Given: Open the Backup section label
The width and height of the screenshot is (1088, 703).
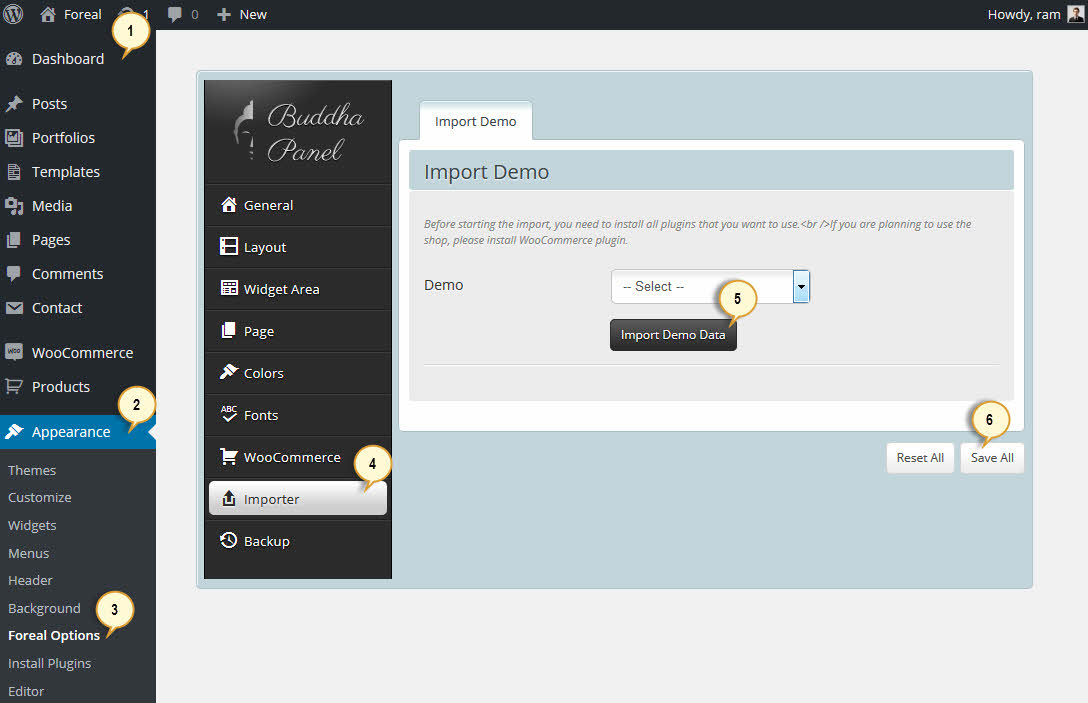Looking at the screenshot, I should pos(266,541).
